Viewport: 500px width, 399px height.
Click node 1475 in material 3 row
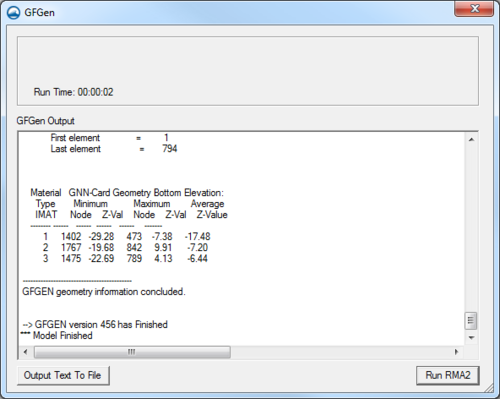tap(71, 258)
